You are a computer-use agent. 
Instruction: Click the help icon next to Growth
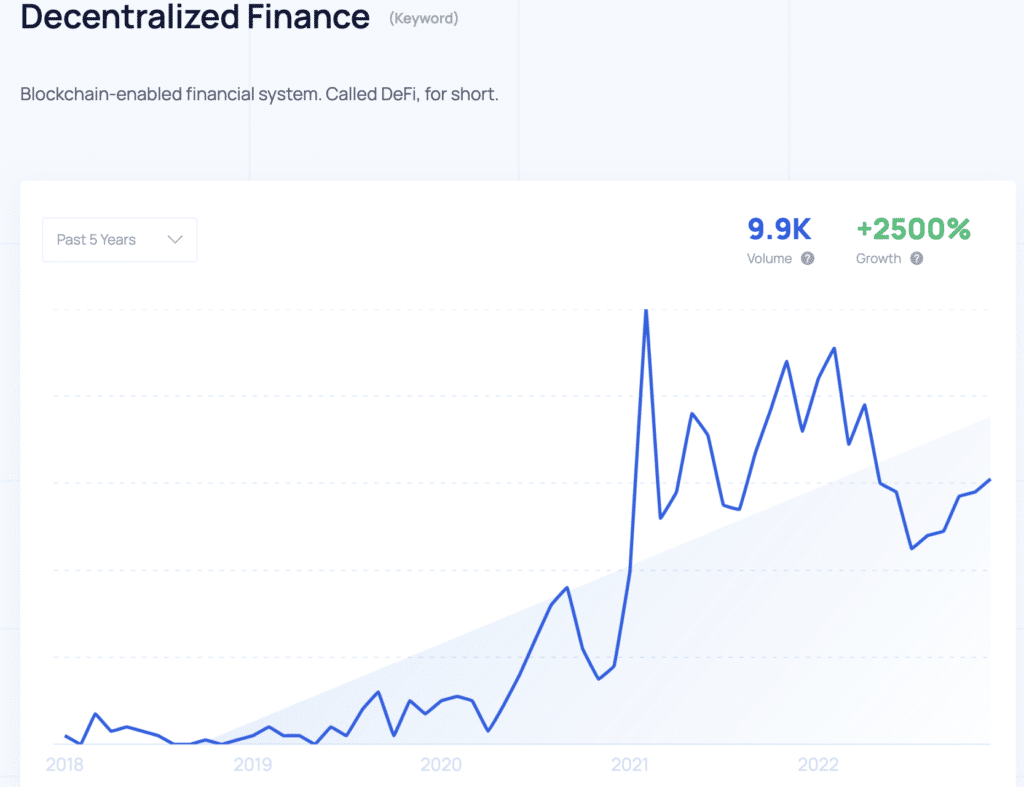[916, 258]
